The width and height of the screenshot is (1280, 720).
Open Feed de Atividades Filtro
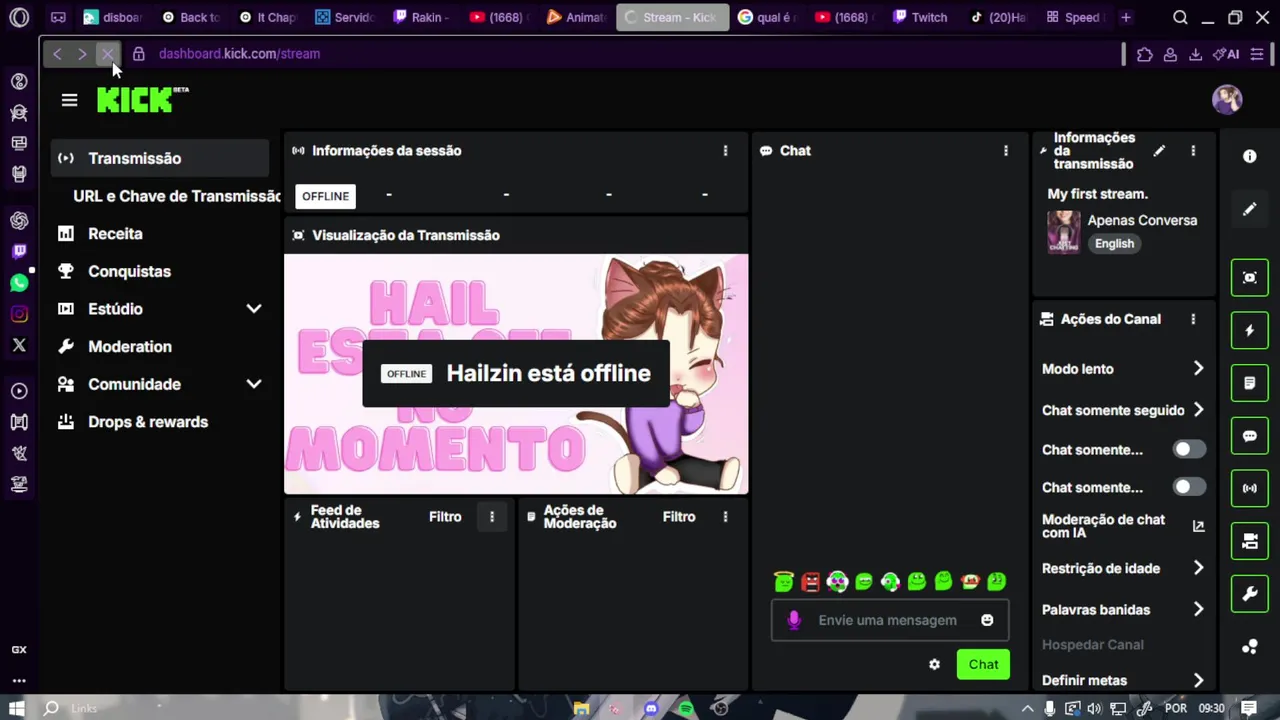[445, 517]
